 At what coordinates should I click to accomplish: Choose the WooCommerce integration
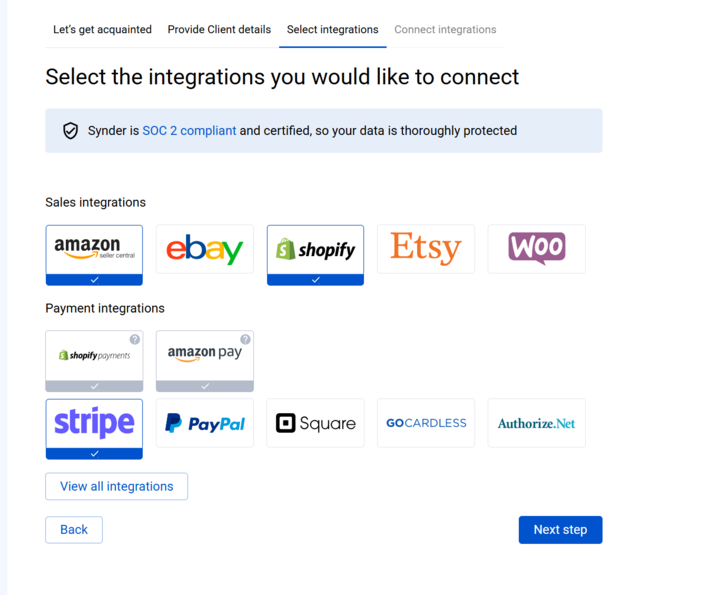pyautogui.click(x=536, y=249)
